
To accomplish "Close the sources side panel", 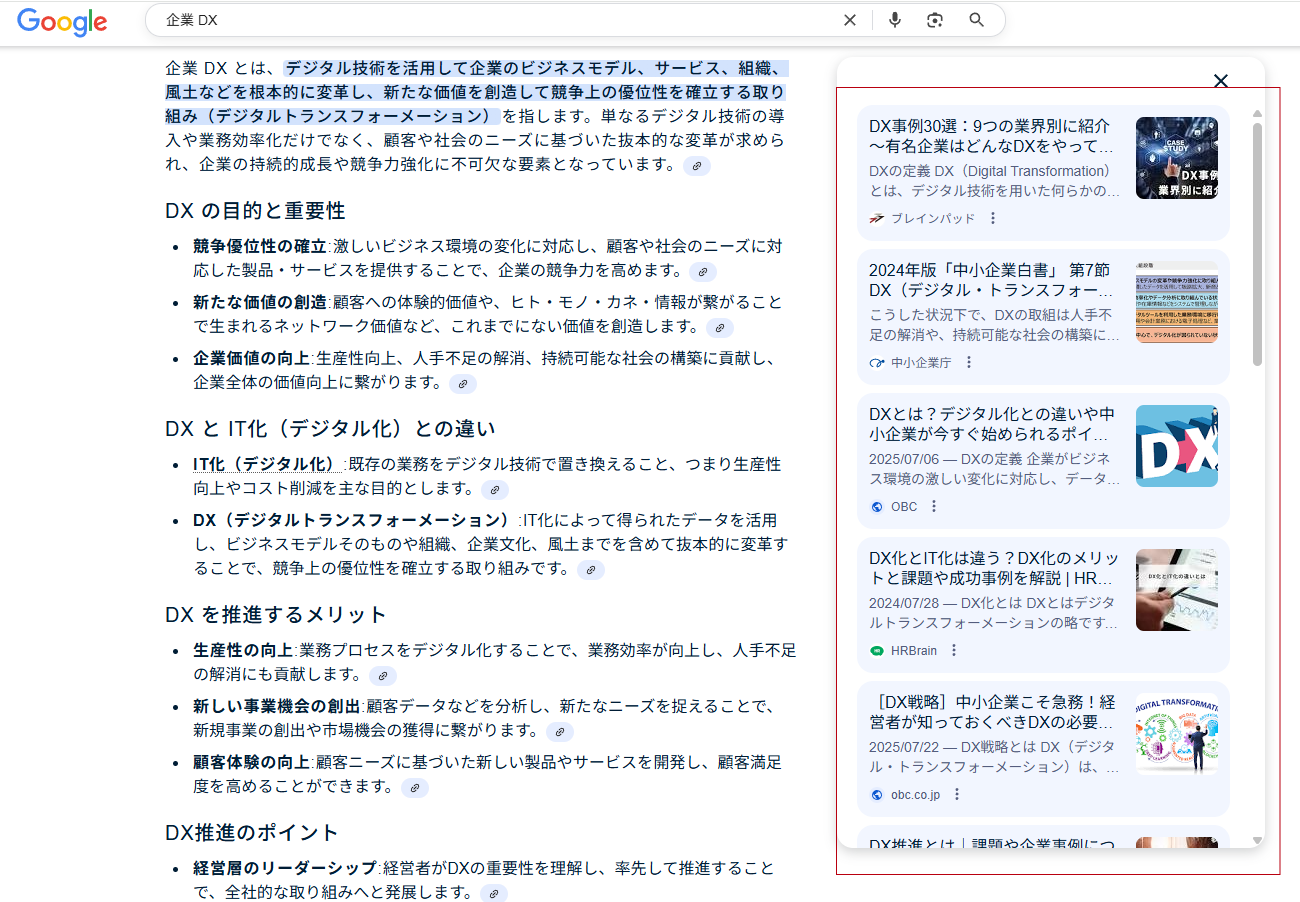I will (1220, 81).
